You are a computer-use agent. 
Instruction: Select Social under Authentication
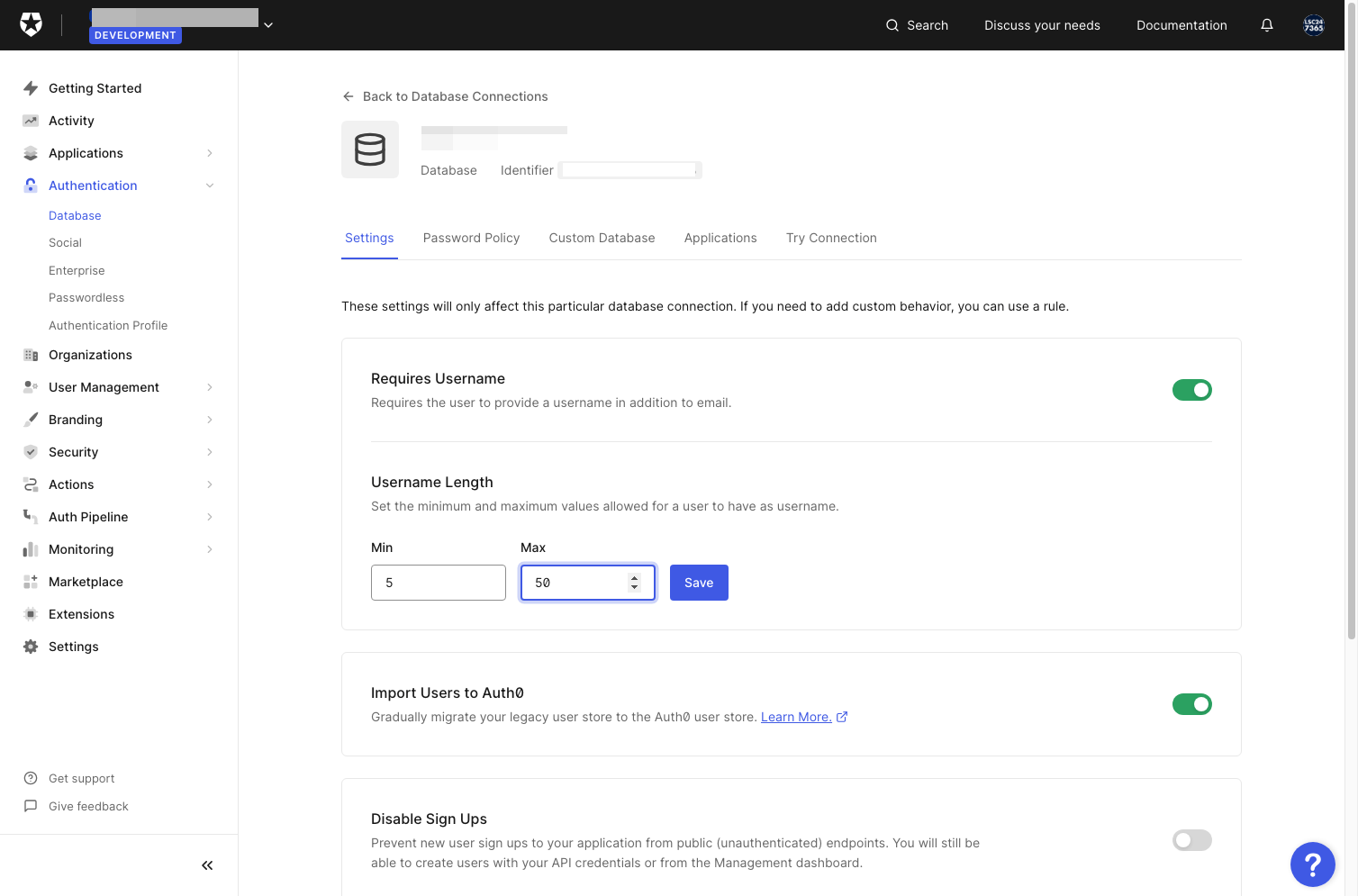pyautogui.click(x=65, y=243)
